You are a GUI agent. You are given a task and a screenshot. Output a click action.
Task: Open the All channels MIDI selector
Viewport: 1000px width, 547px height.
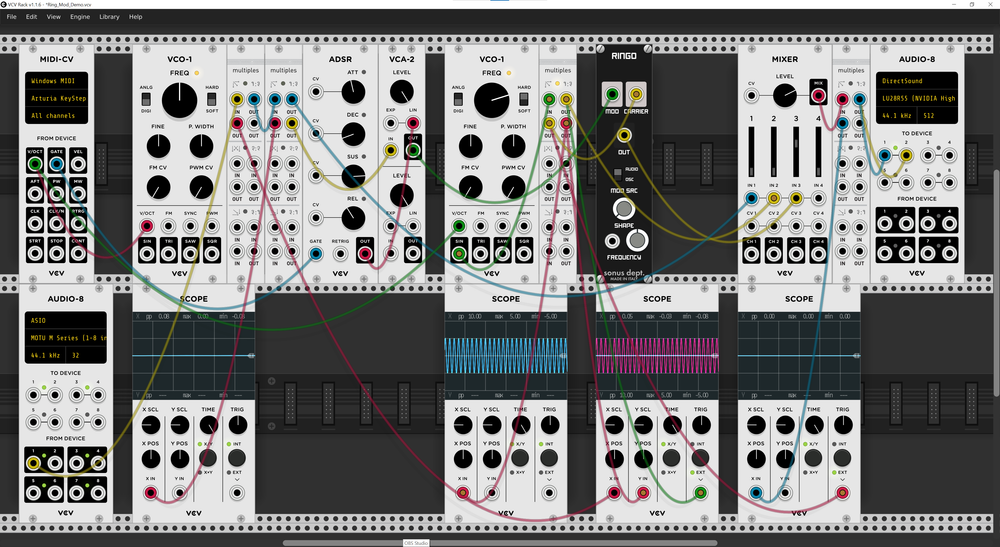(x=57, y=115)
